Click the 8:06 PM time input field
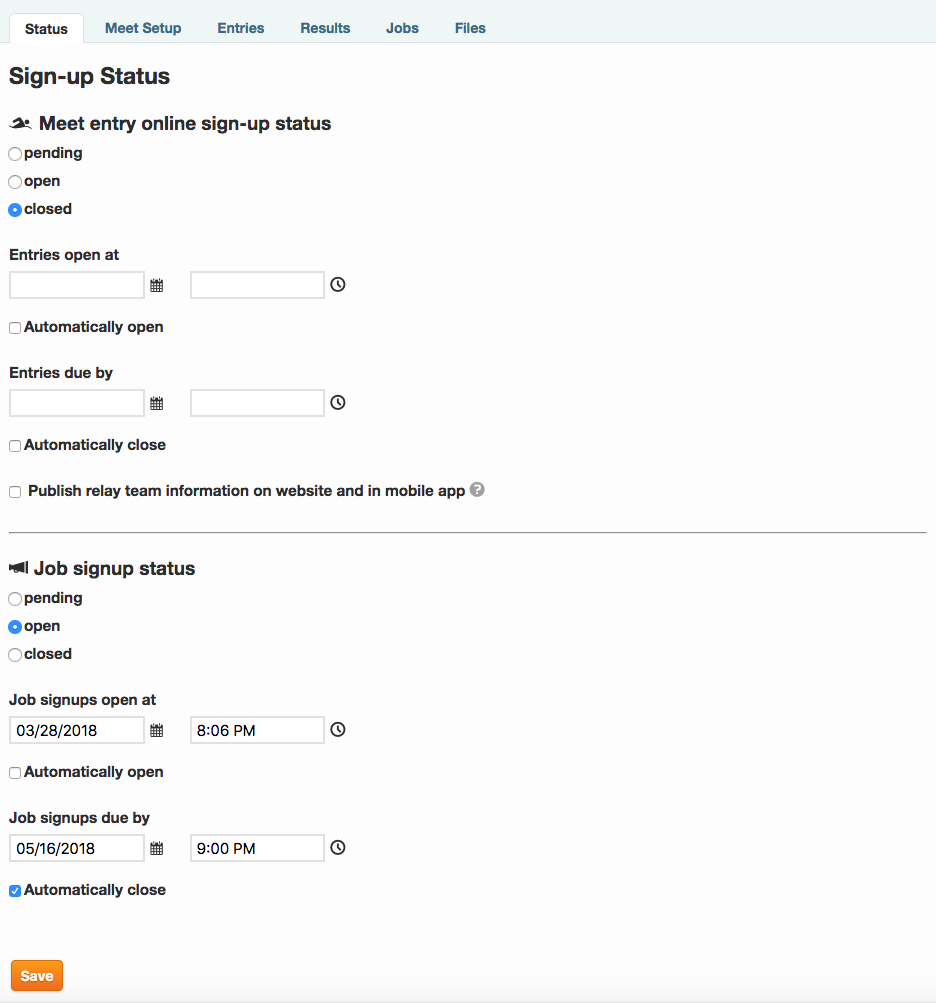The width and height of the screenshot is (936, 1003). 257,730
